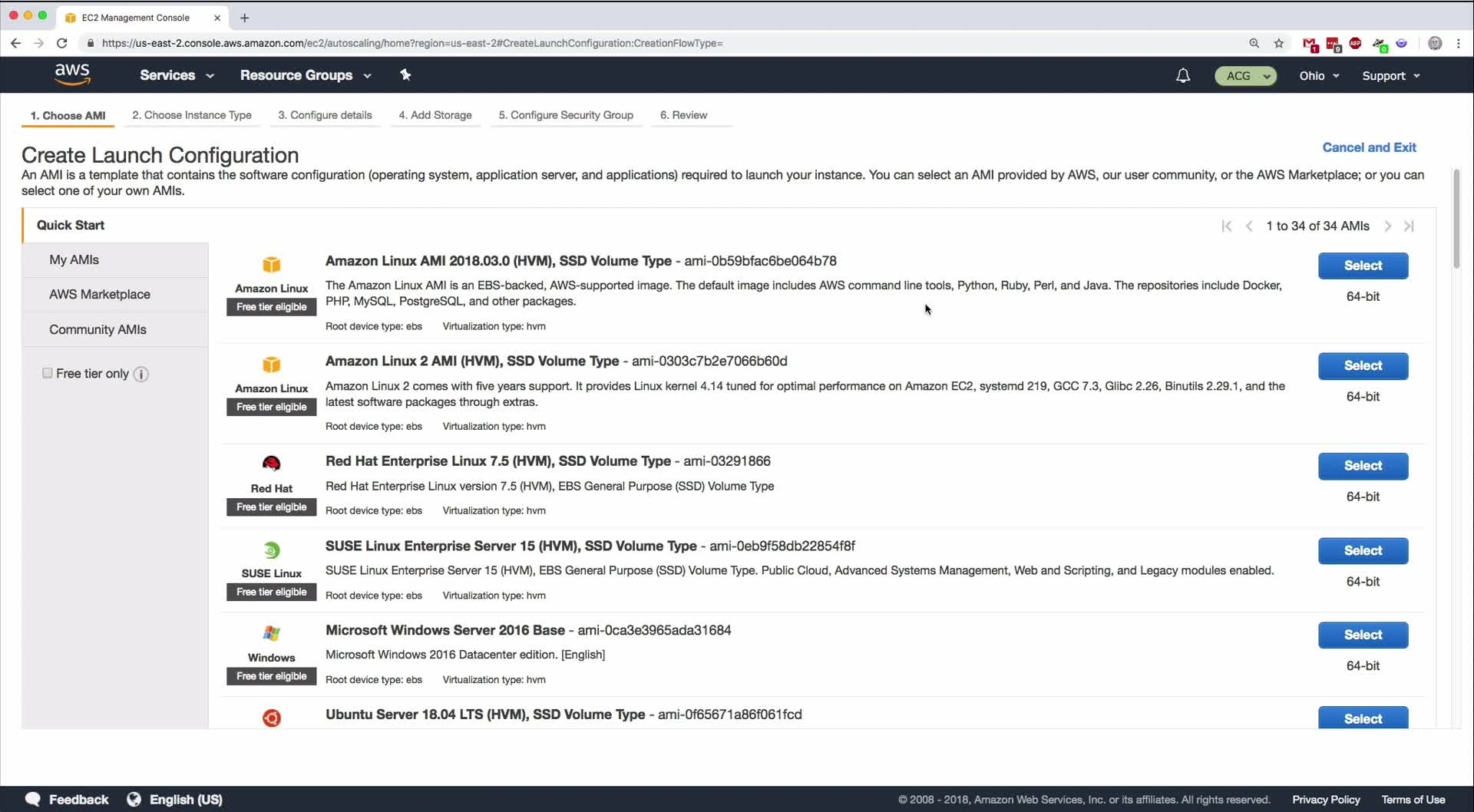Go forward using browser forward arrow
This screenshot has width=1474, height=812.
[38, 43]
